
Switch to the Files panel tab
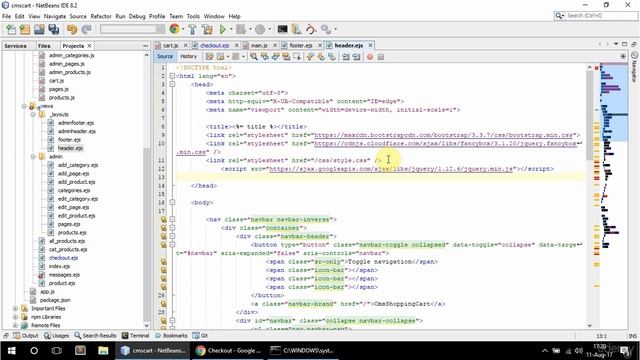click(44, 46)
